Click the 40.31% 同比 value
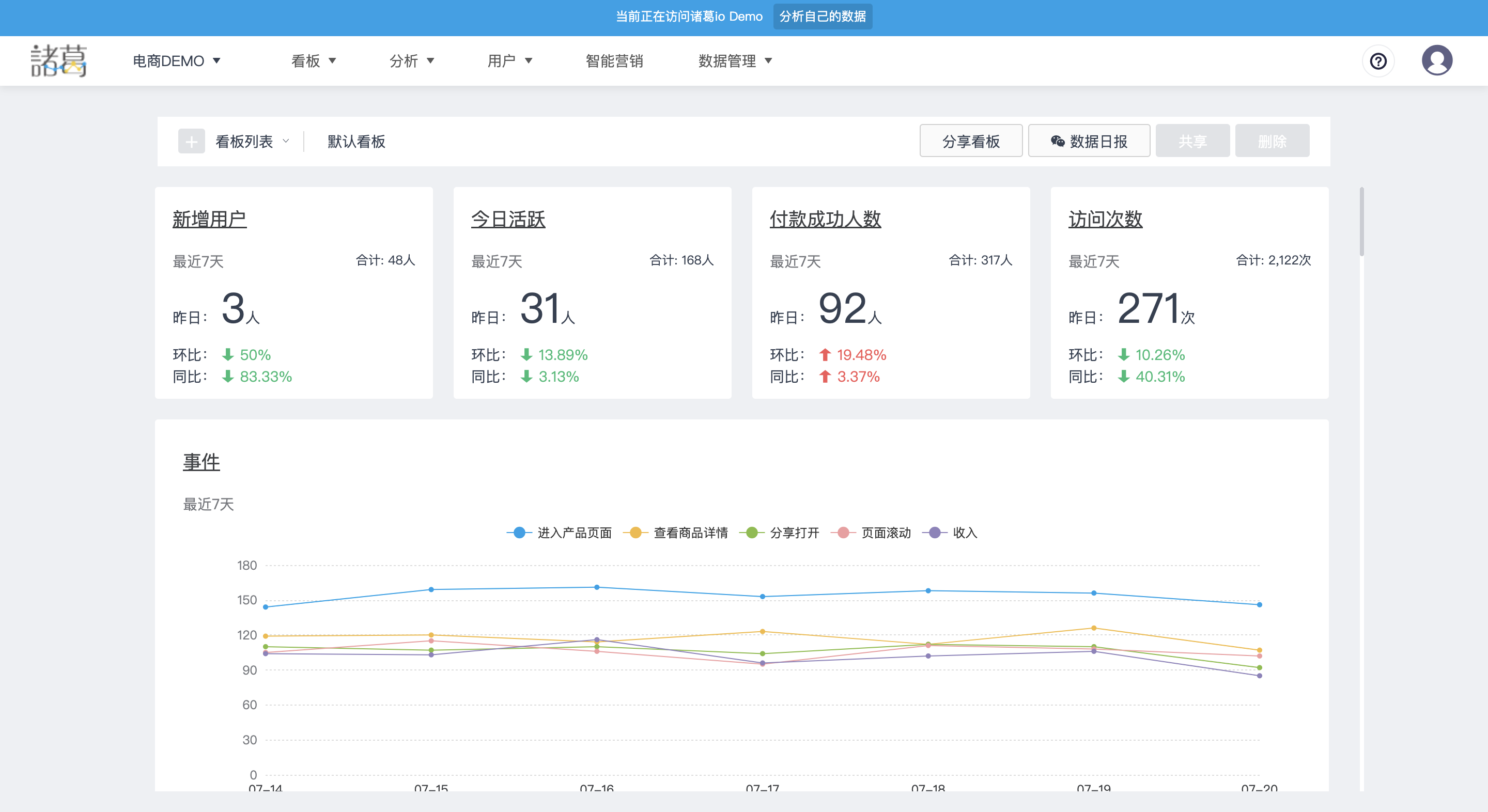 click(1160, 377)
